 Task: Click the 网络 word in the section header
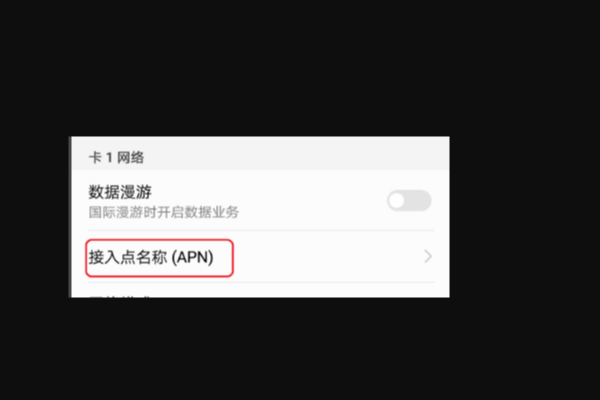click(x=130, y=157)
